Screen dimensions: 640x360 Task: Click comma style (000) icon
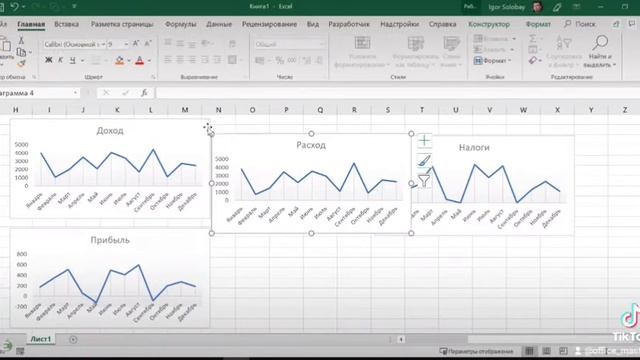[292, 61]
